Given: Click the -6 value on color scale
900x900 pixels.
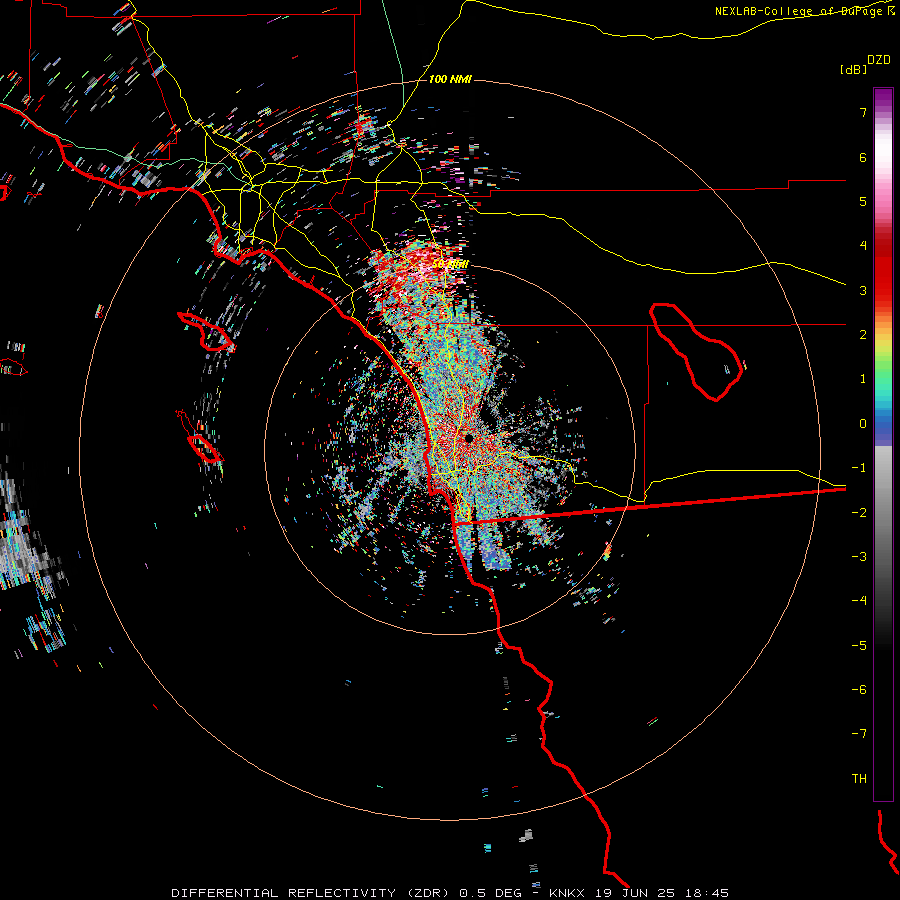Looking at the screenshot, I should pyautogui.click(x=859, y=690).
